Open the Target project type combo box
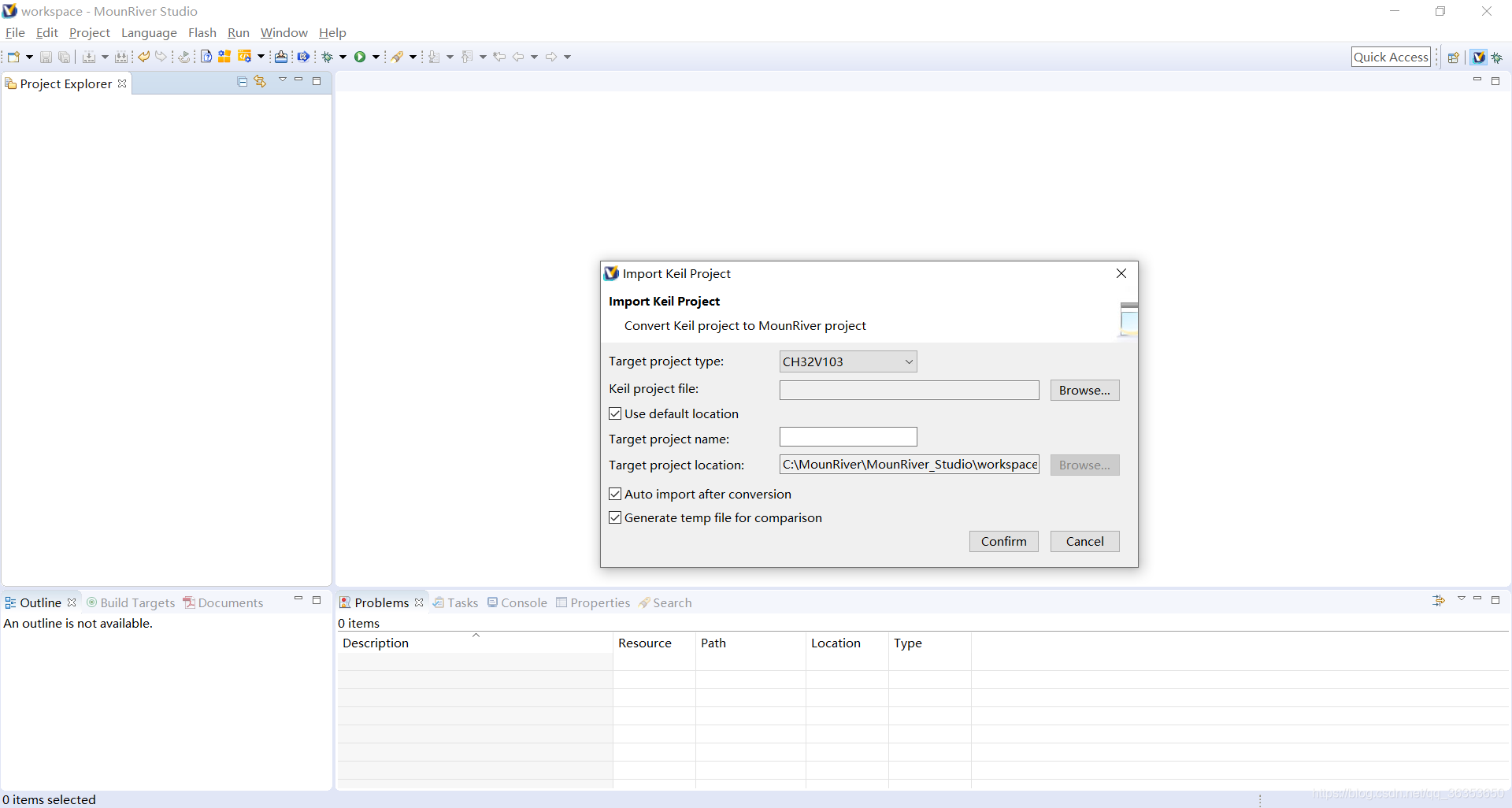Viewport: 1512px width, 808px height. coord(848,361)
